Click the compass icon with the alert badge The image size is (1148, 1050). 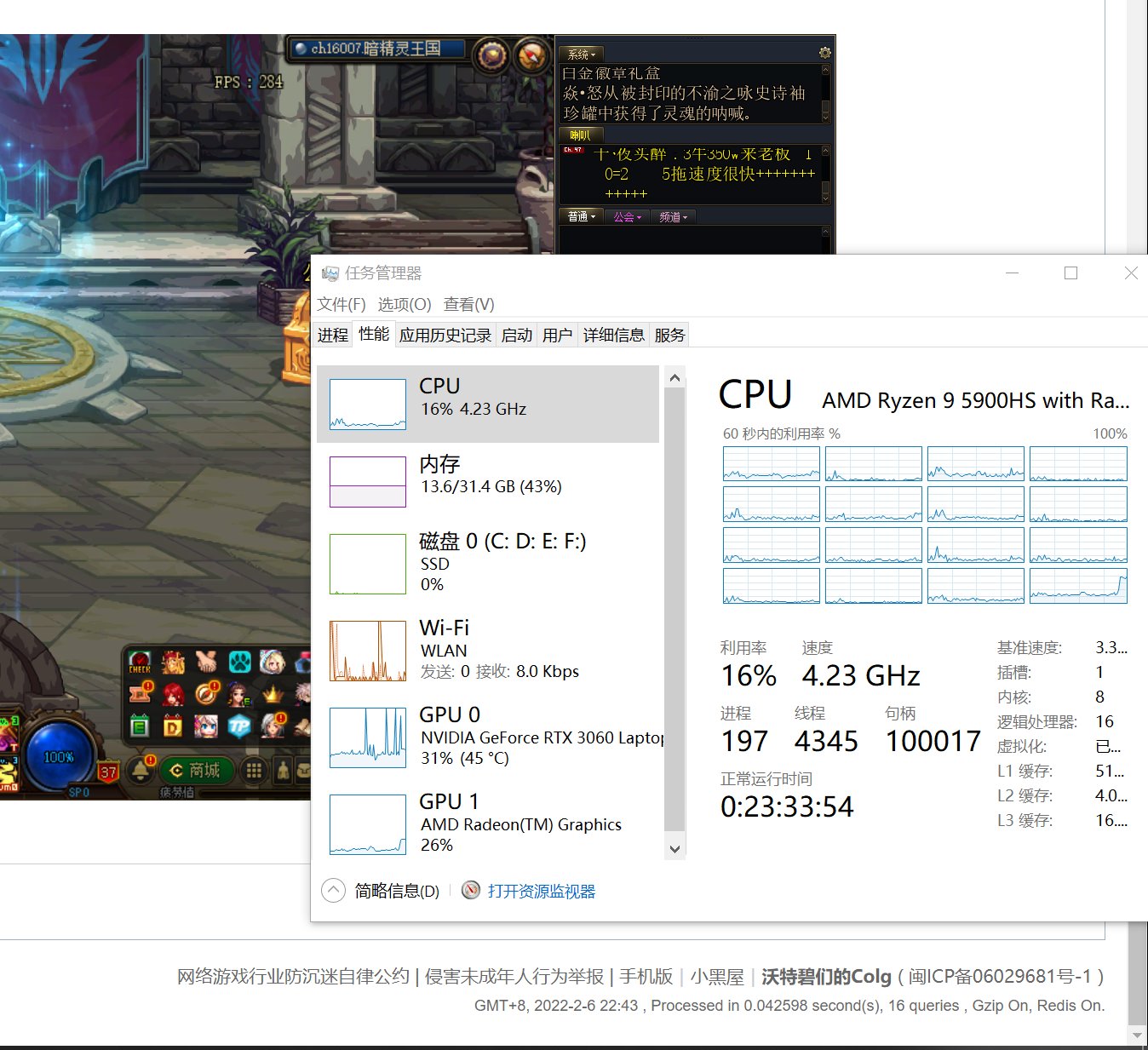coord(206,694)
